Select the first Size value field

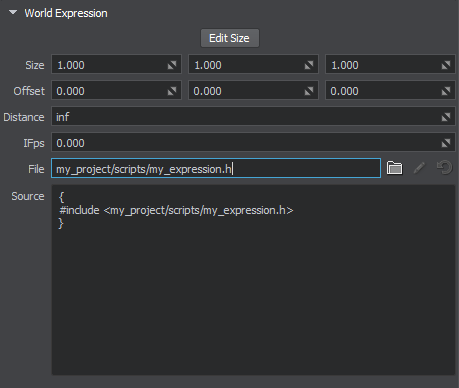(116, 64)
